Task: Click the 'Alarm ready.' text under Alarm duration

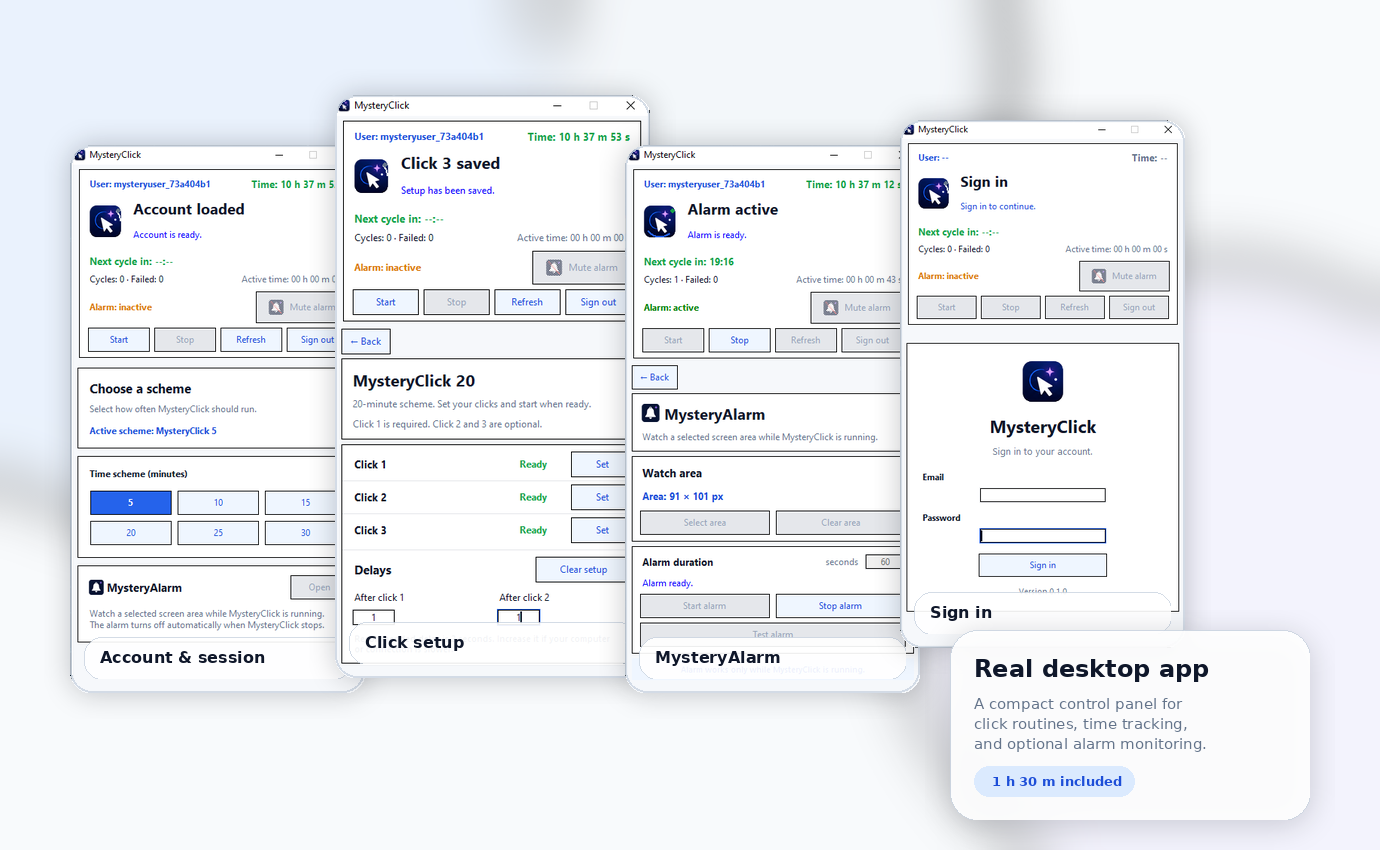Action: [x=667, y=583]
